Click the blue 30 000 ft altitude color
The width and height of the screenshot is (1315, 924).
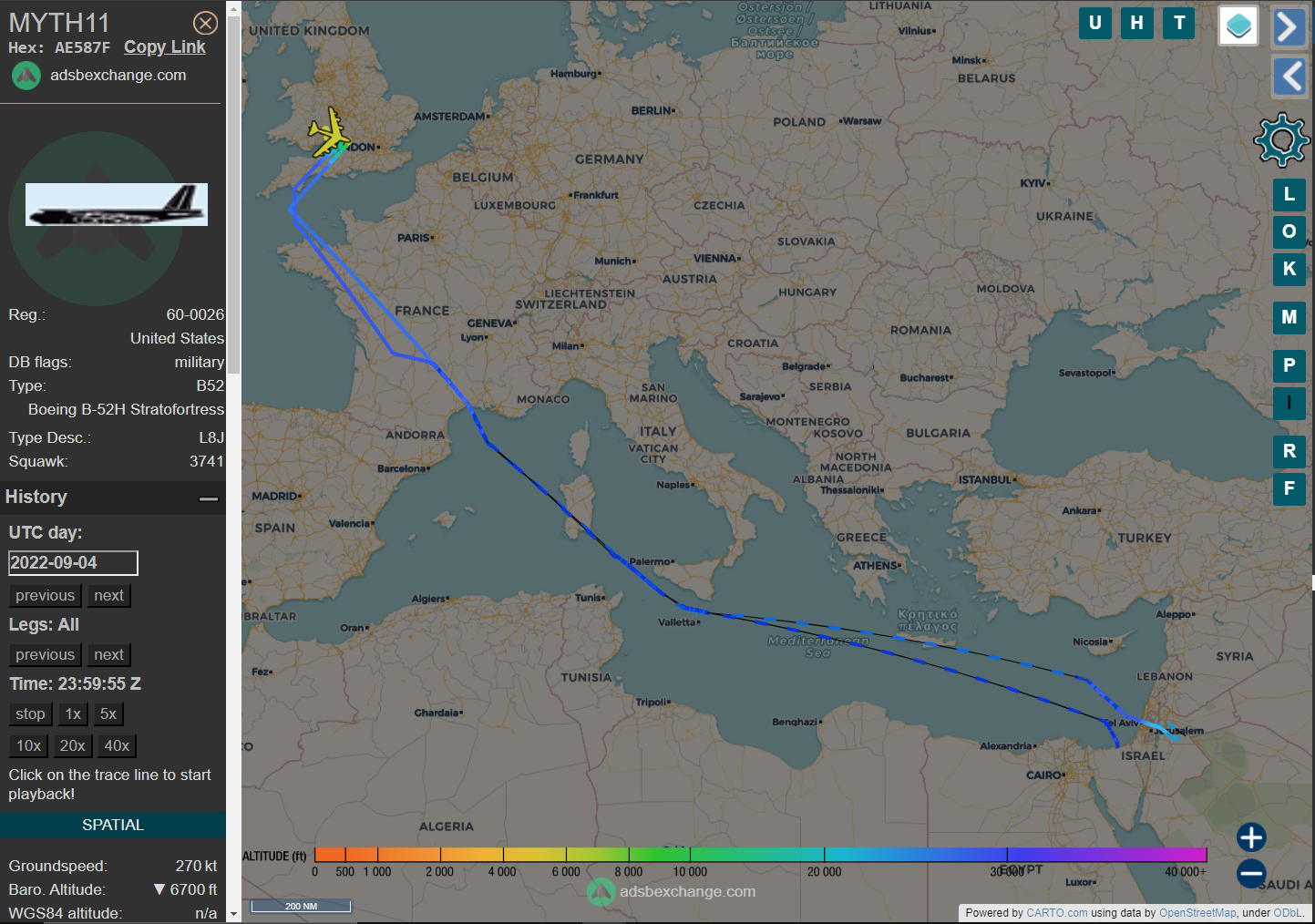click(1006, 855)
